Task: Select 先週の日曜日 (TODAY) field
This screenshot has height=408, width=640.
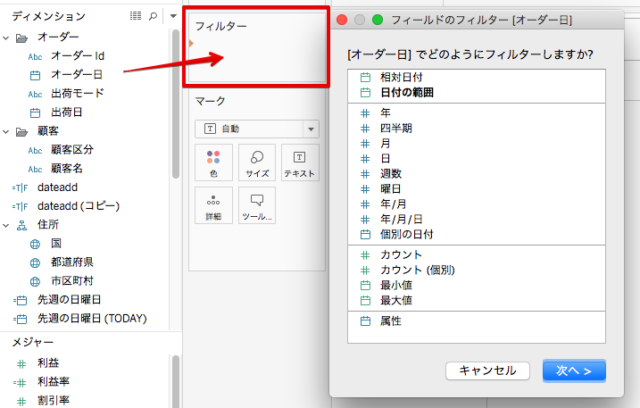Action: coord(92,319)
